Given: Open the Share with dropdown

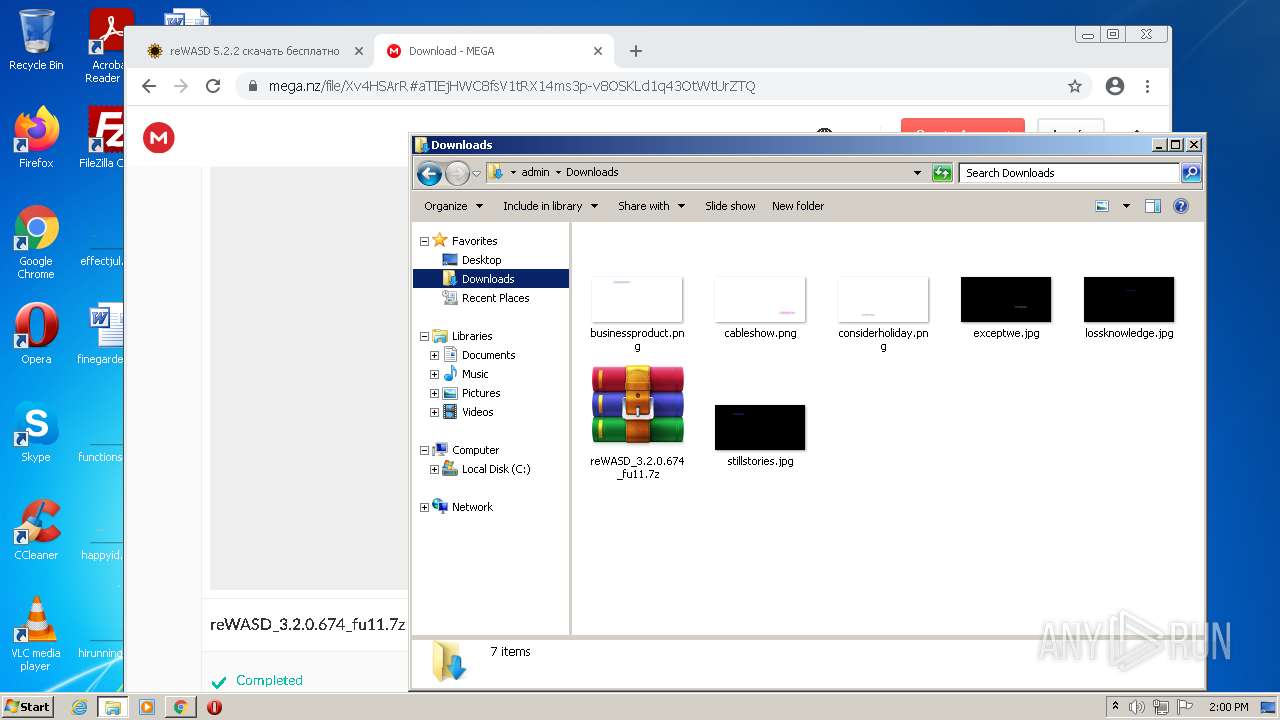Looking at the screenshot, I should pyautogui.click(x=651, y=206).
